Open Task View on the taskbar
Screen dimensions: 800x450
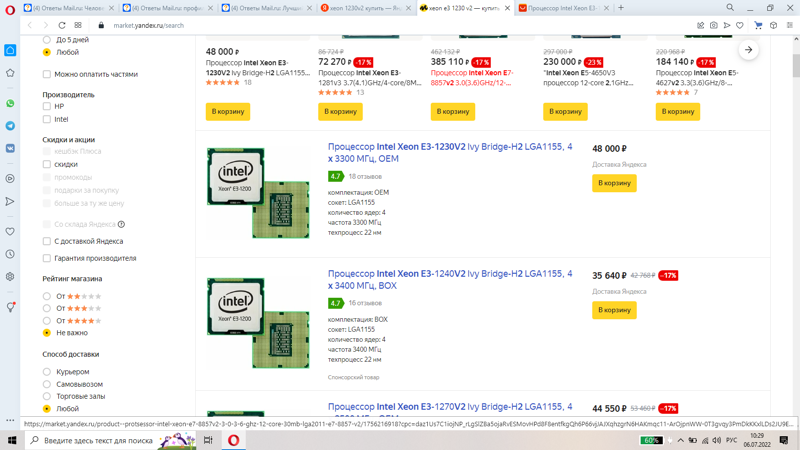pyautogui.click(x=208, y=440)
